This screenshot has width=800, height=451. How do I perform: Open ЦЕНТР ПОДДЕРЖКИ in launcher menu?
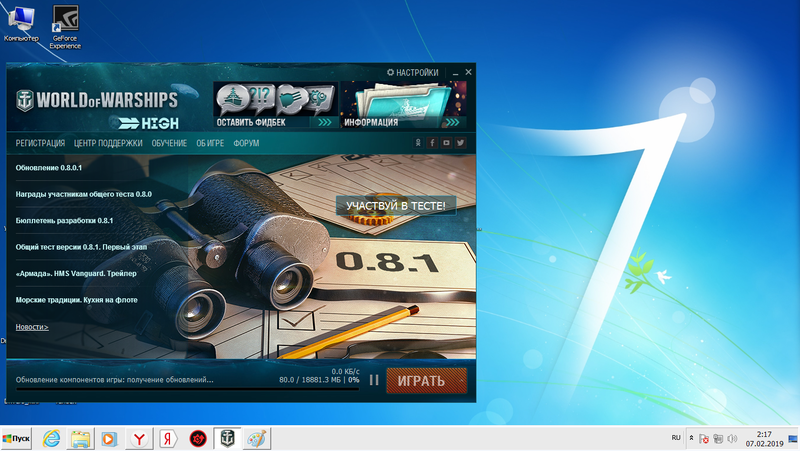click(108, 143)
